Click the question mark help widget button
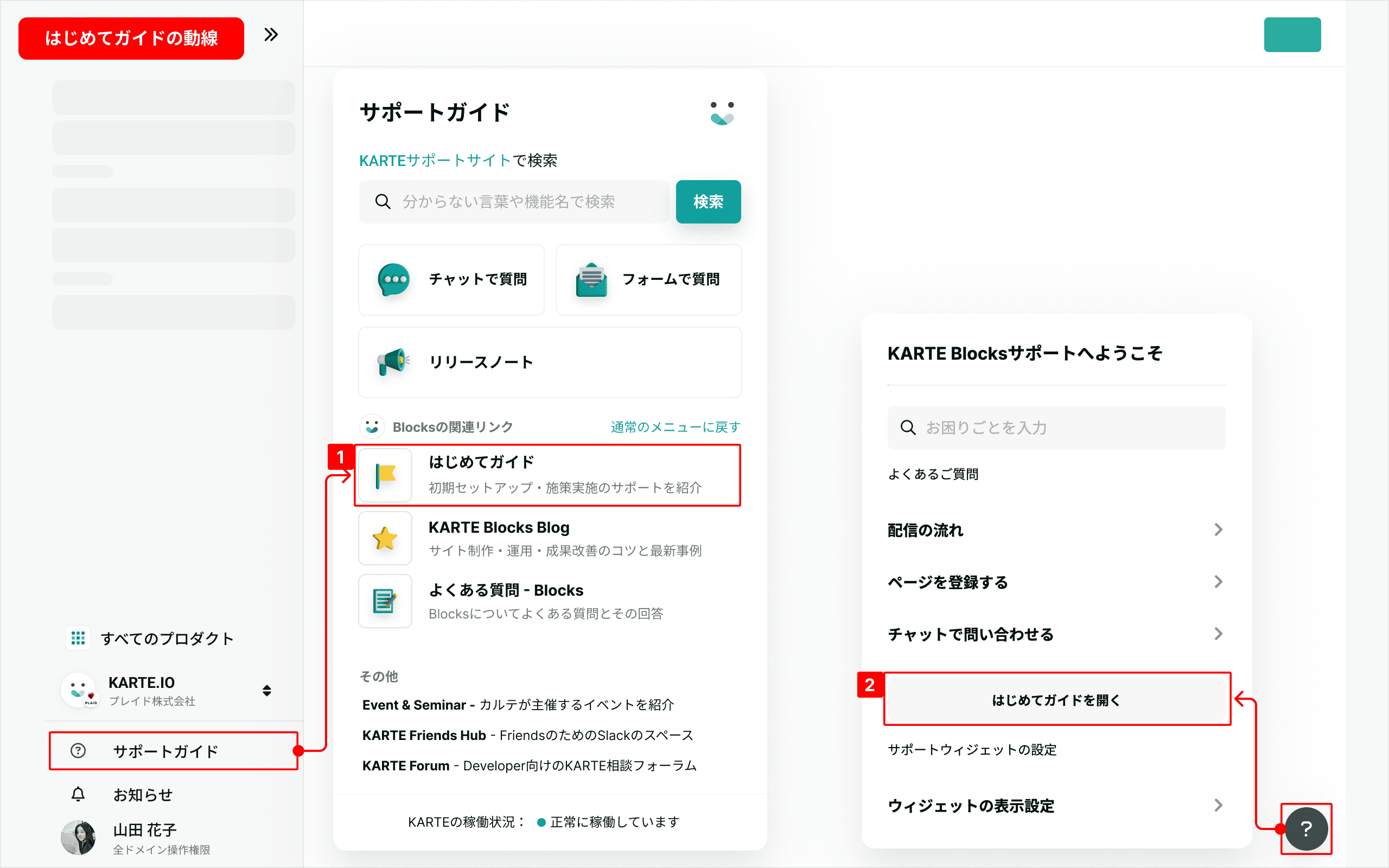Viewport: 1389px width, 868px height. (x=1306, y=828)
